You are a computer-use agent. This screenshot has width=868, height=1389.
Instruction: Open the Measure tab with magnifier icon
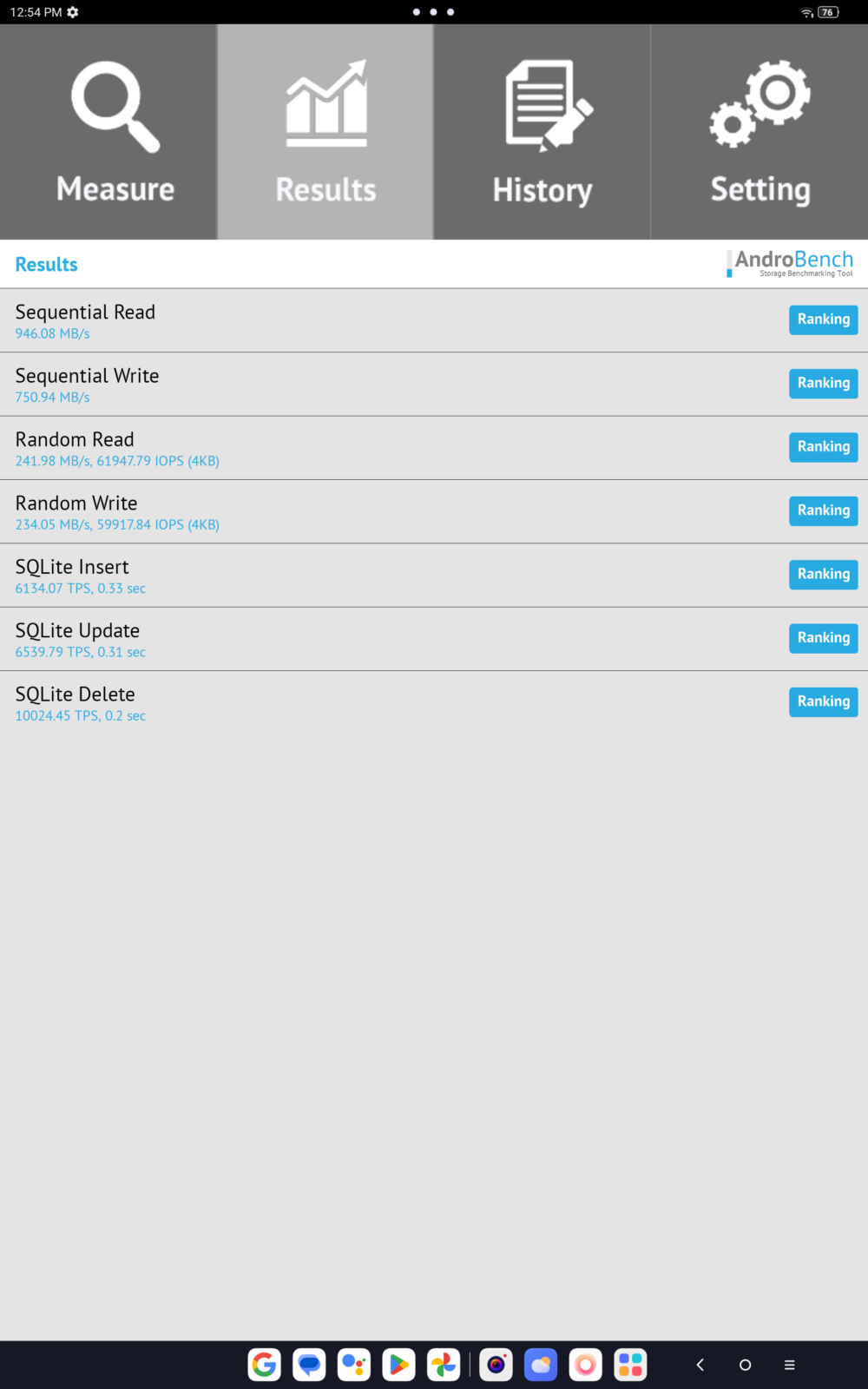pyautogui.click(x=108, y=132)
